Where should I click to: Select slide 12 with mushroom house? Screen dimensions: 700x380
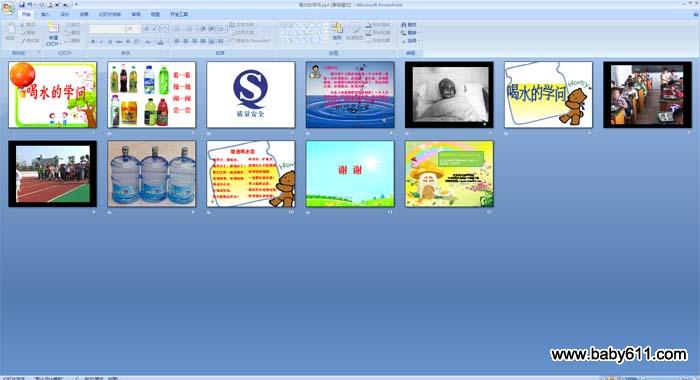tap(449, 174)
